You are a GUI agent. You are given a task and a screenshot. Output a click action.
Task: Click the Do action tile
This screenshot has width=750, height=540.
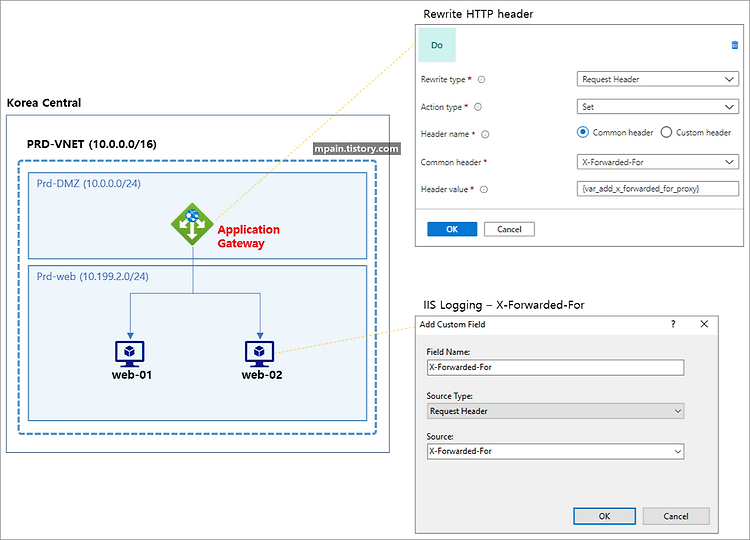click(x=437, y=45)
